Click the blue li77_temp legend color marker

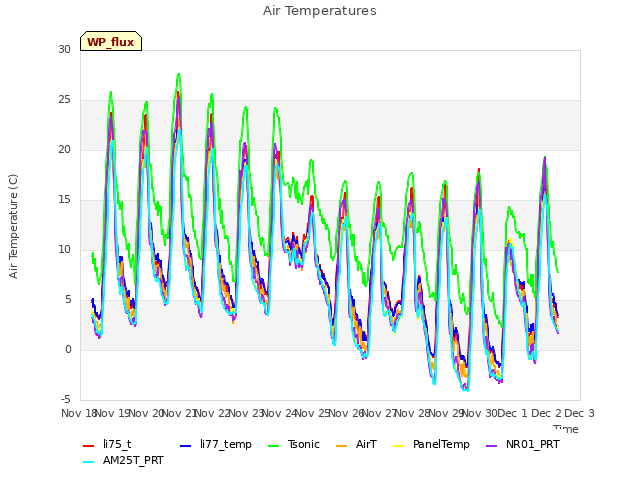[x=186, y=446]
